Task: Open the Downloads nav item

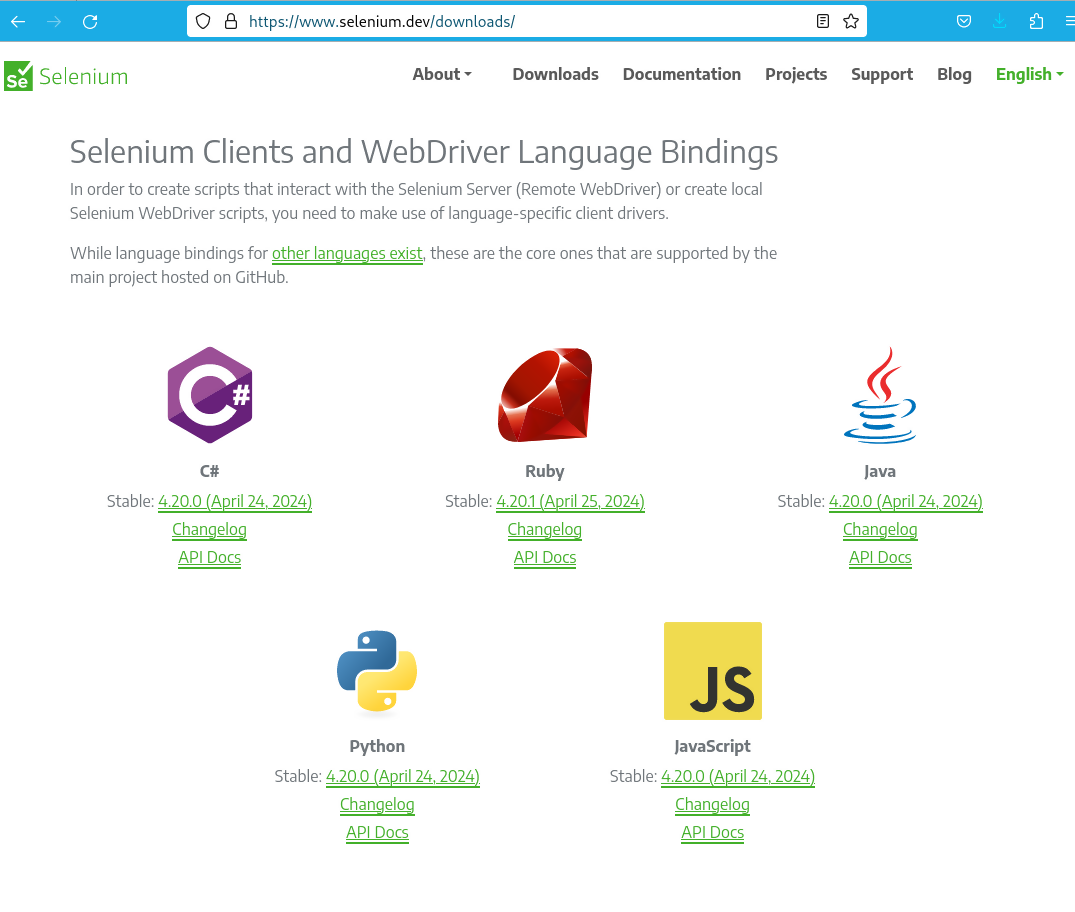Action: point(555,74)
